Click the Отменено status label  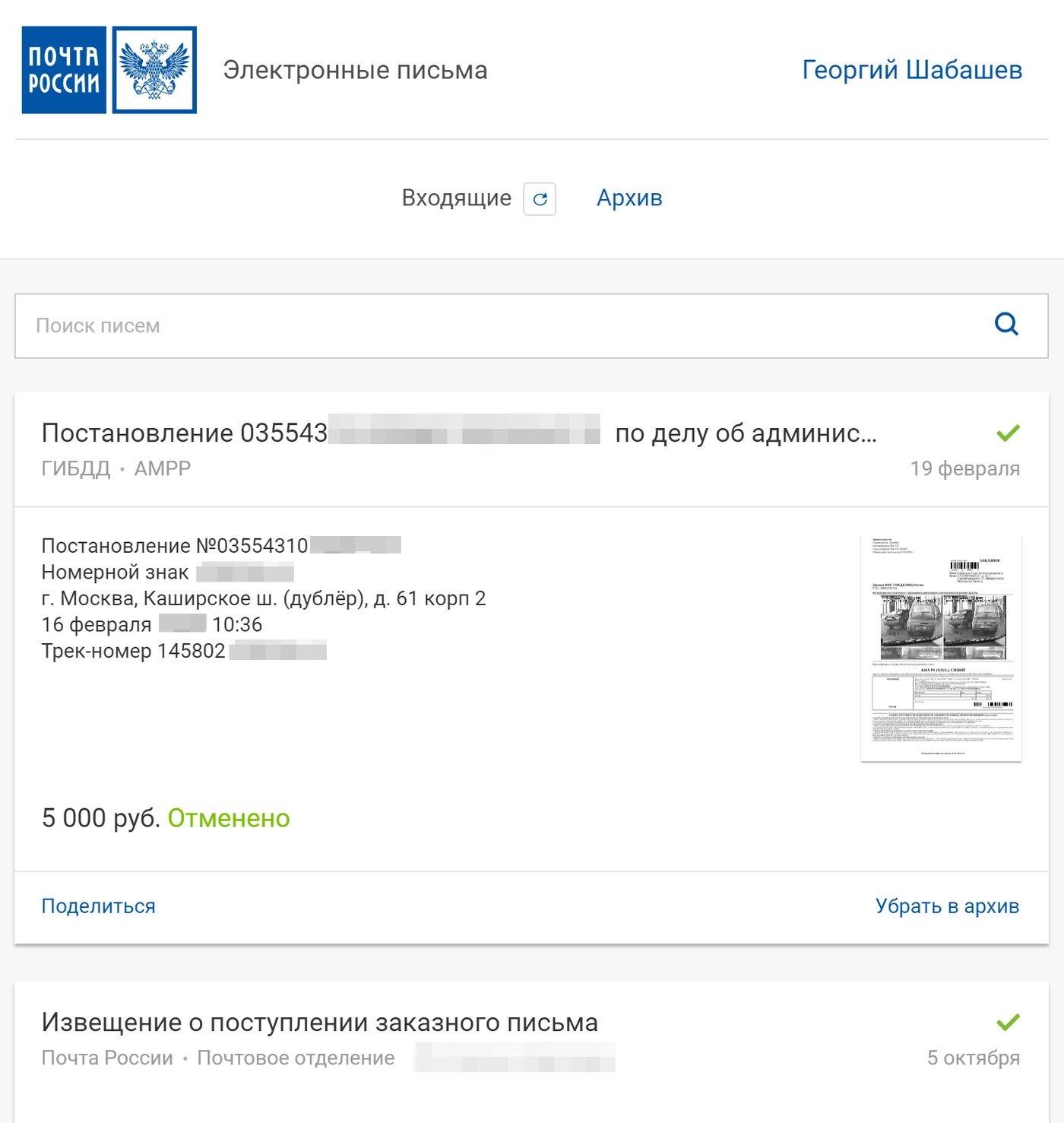pyautogui.click(x=228, y=819)
